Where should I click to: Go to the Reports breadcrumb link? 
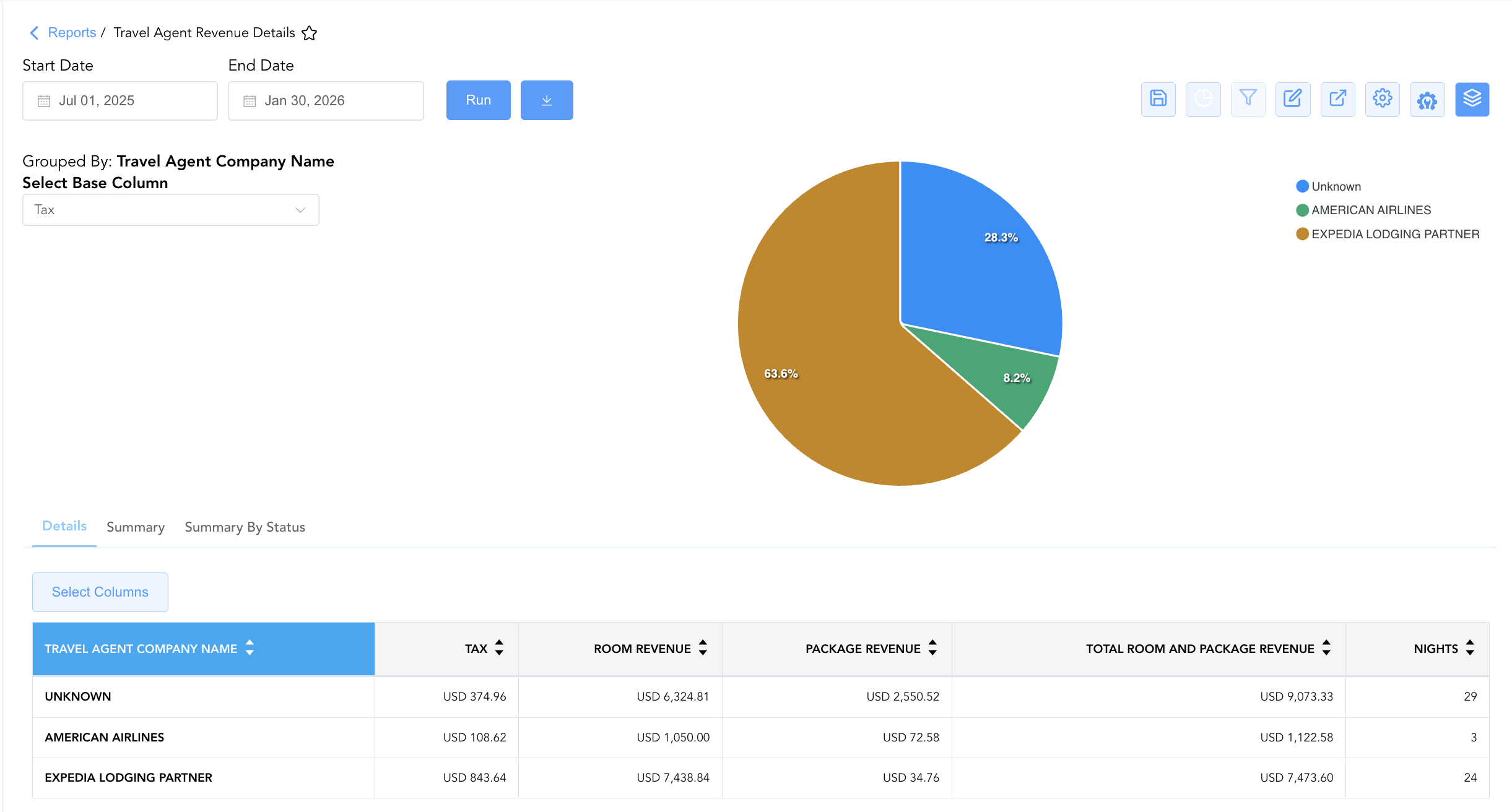pos(72,33)
